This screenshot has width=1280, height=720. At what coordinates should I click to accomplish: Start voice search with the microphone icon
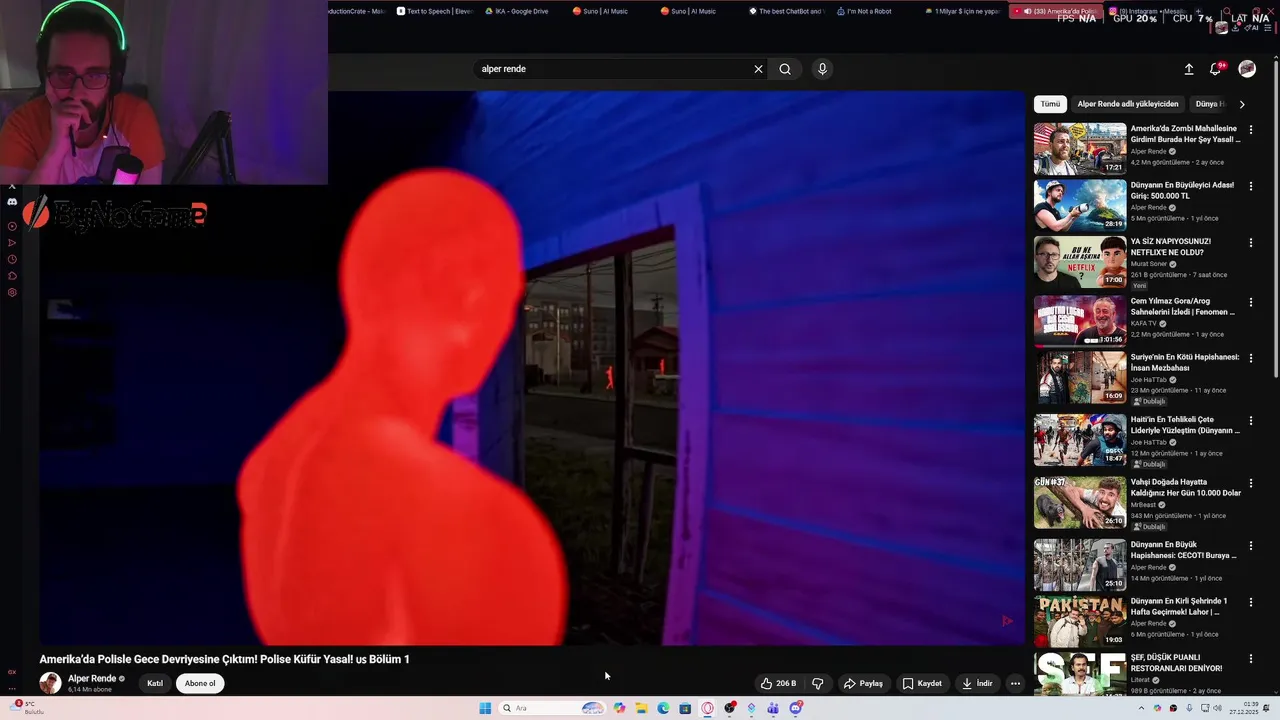[x=822, y=69]
